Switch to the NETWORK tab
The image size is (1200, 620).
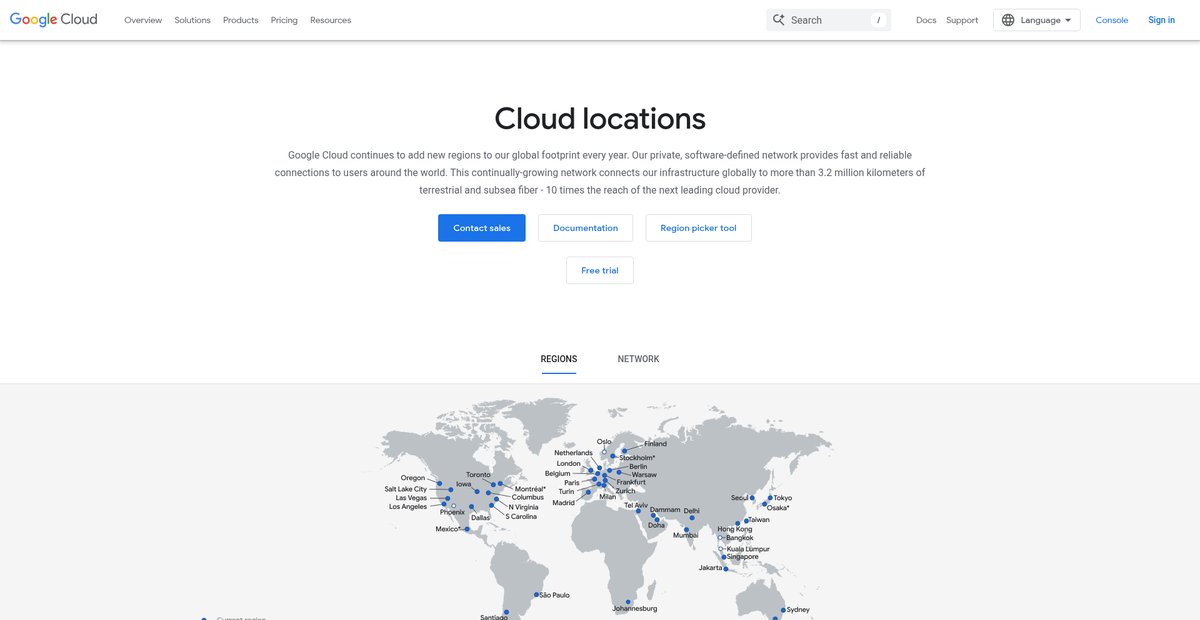pos(638,359)
